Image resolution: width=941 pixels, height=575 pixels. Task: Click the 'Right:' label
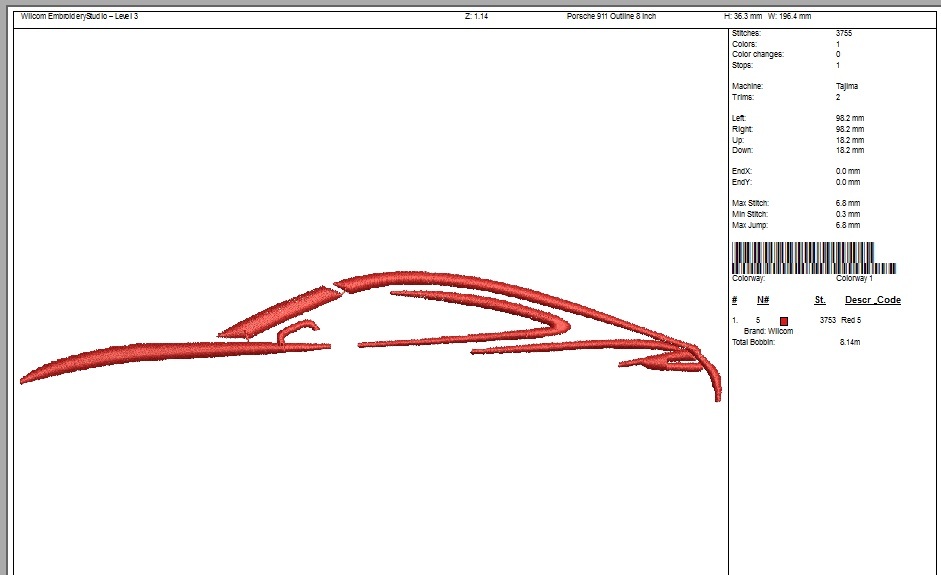tap(742, 129)
